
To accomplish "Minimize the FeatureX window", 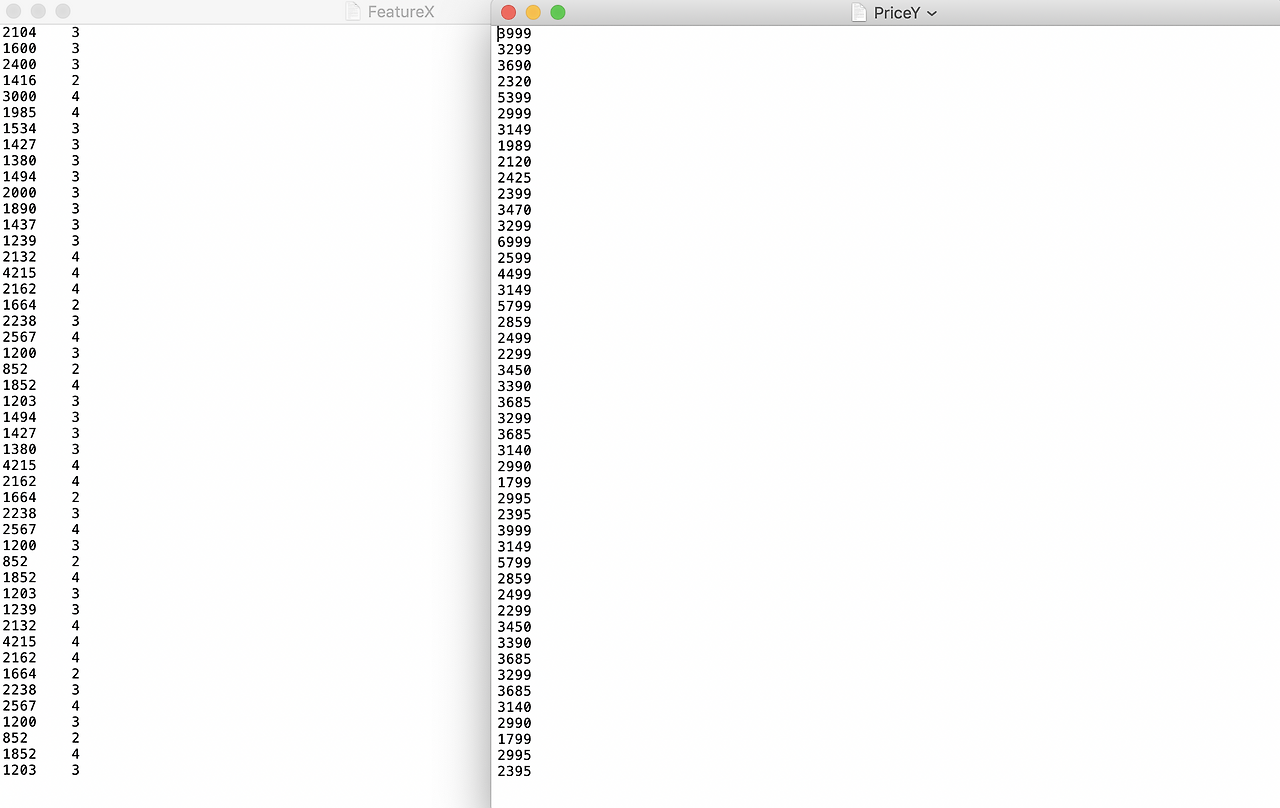I will pyautogui.click(x=38, y=11).
